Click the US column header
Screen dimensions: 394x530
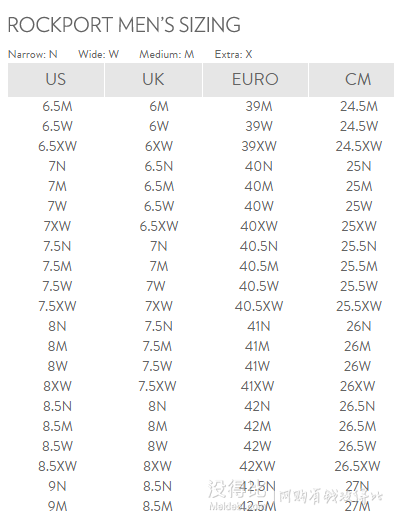tap(56, 80)
